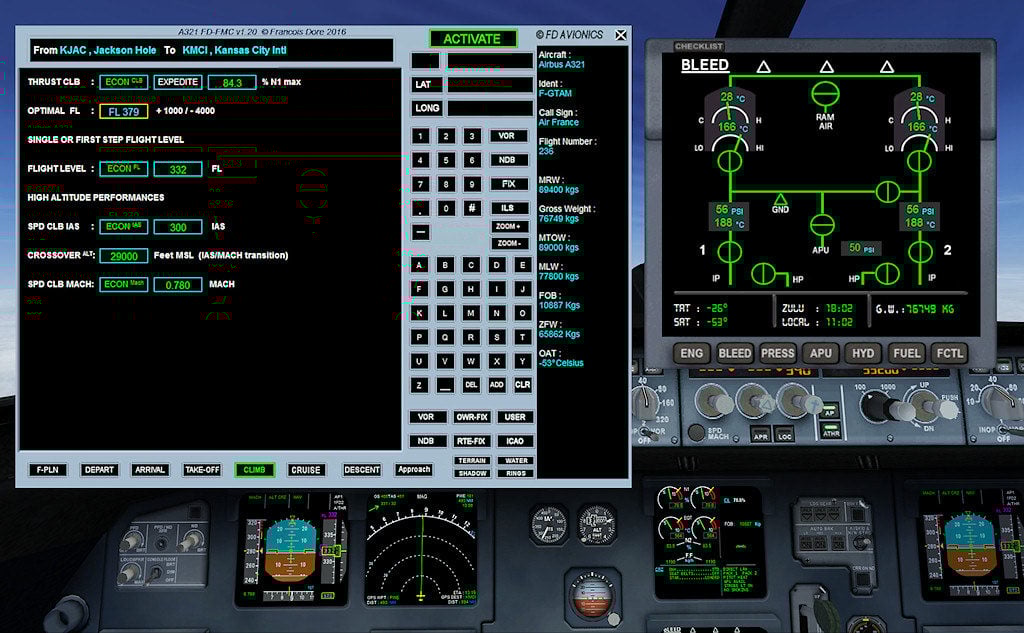Open the Approach page tab
Viewport: 1024px width, 633px height.
[x=414, y=470]
